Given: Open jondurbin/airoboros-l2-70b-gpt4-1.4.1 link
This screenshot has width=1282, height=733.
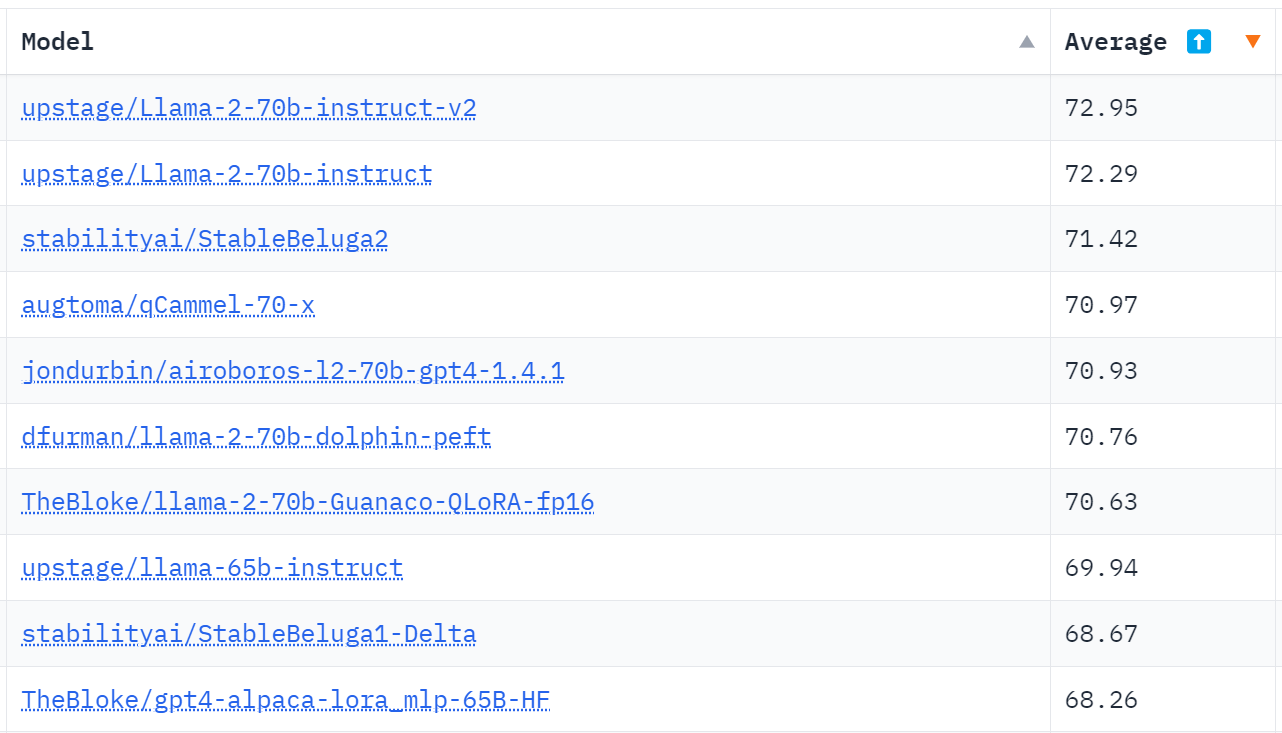Looking at the screenshot, I should (293, 371).
